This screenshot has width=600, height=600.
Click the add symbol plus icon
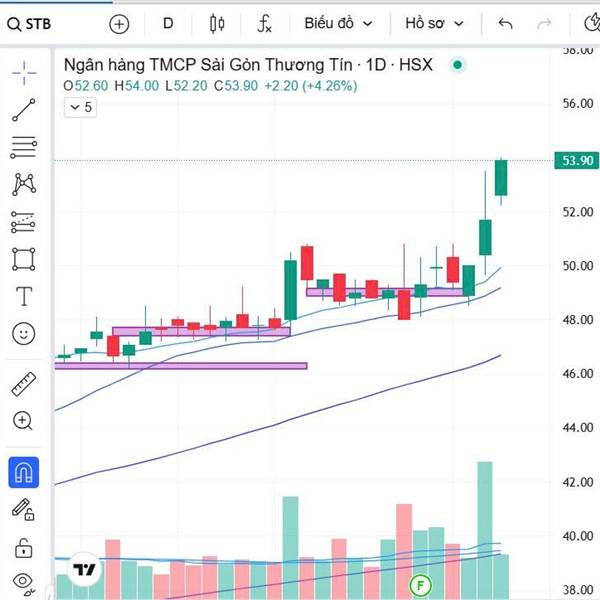[x=119, y=24]
